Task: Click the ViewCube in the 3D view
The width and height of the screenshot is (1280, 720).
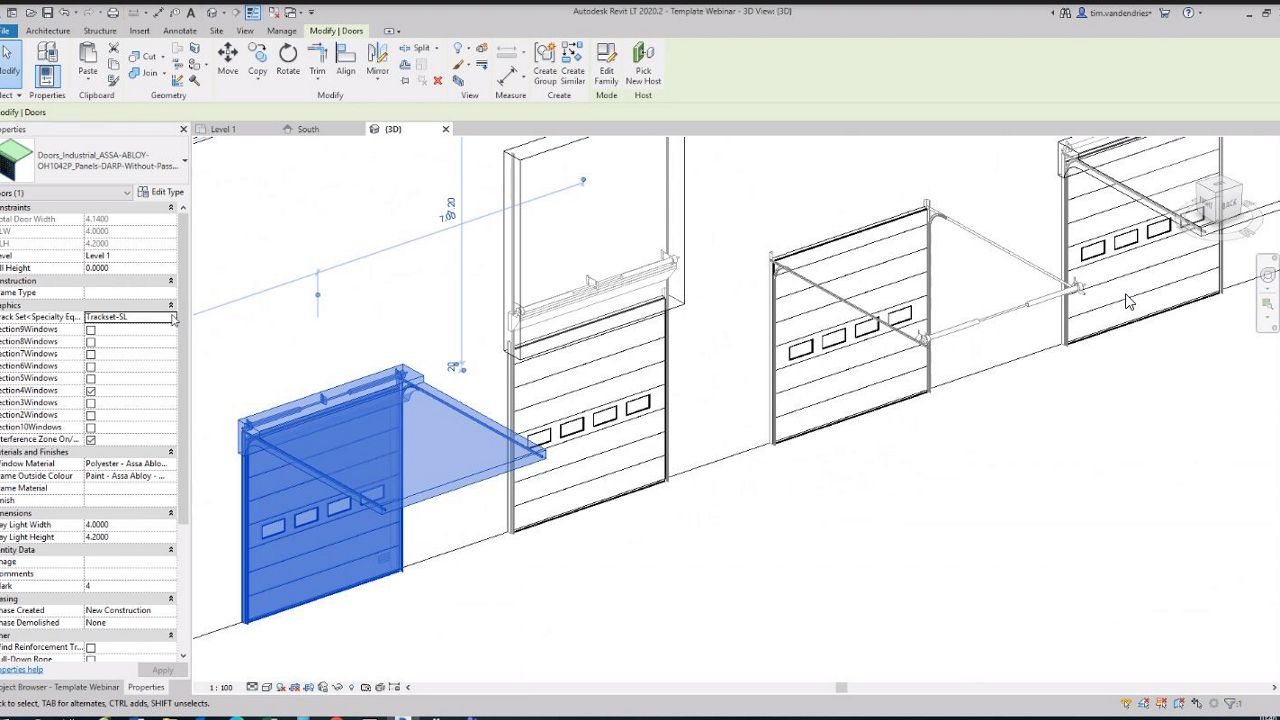Action: (1217, 200)
